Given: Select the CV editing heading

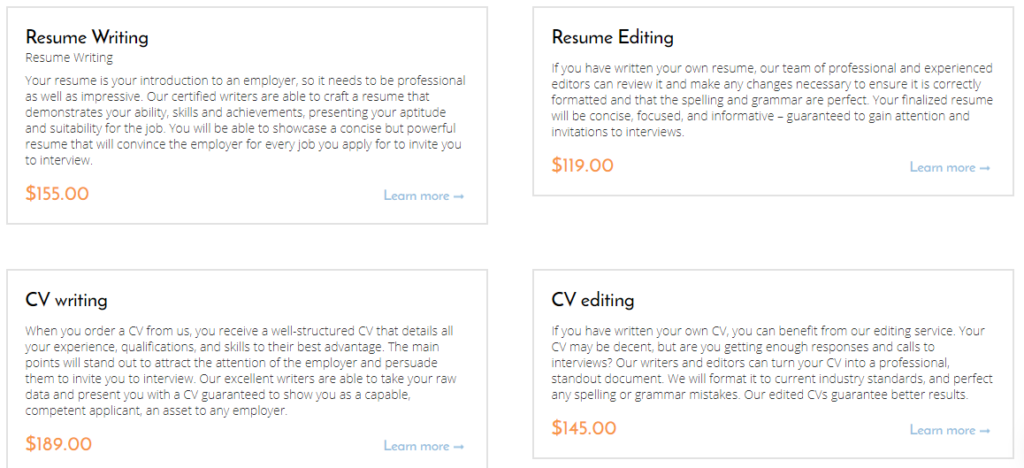Looking at the screenshot, I should pos(593,300).
